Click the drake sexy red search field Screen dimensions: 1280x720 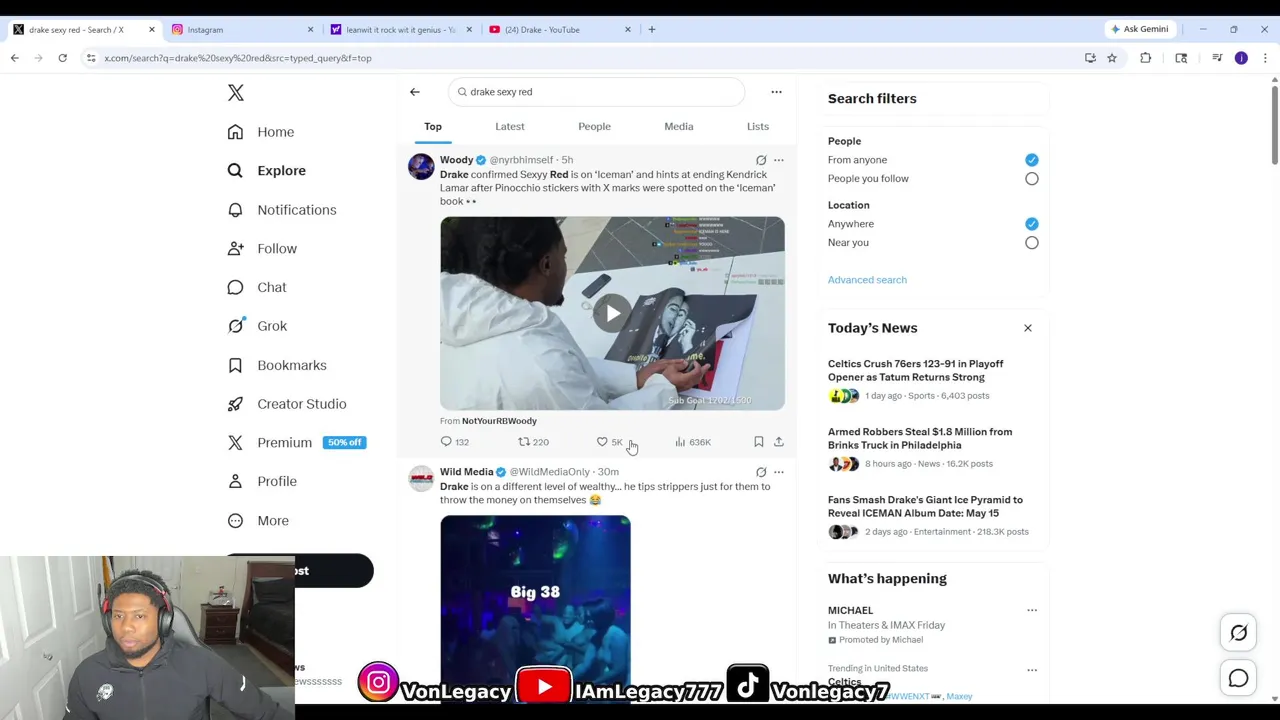tap(597, 92)
